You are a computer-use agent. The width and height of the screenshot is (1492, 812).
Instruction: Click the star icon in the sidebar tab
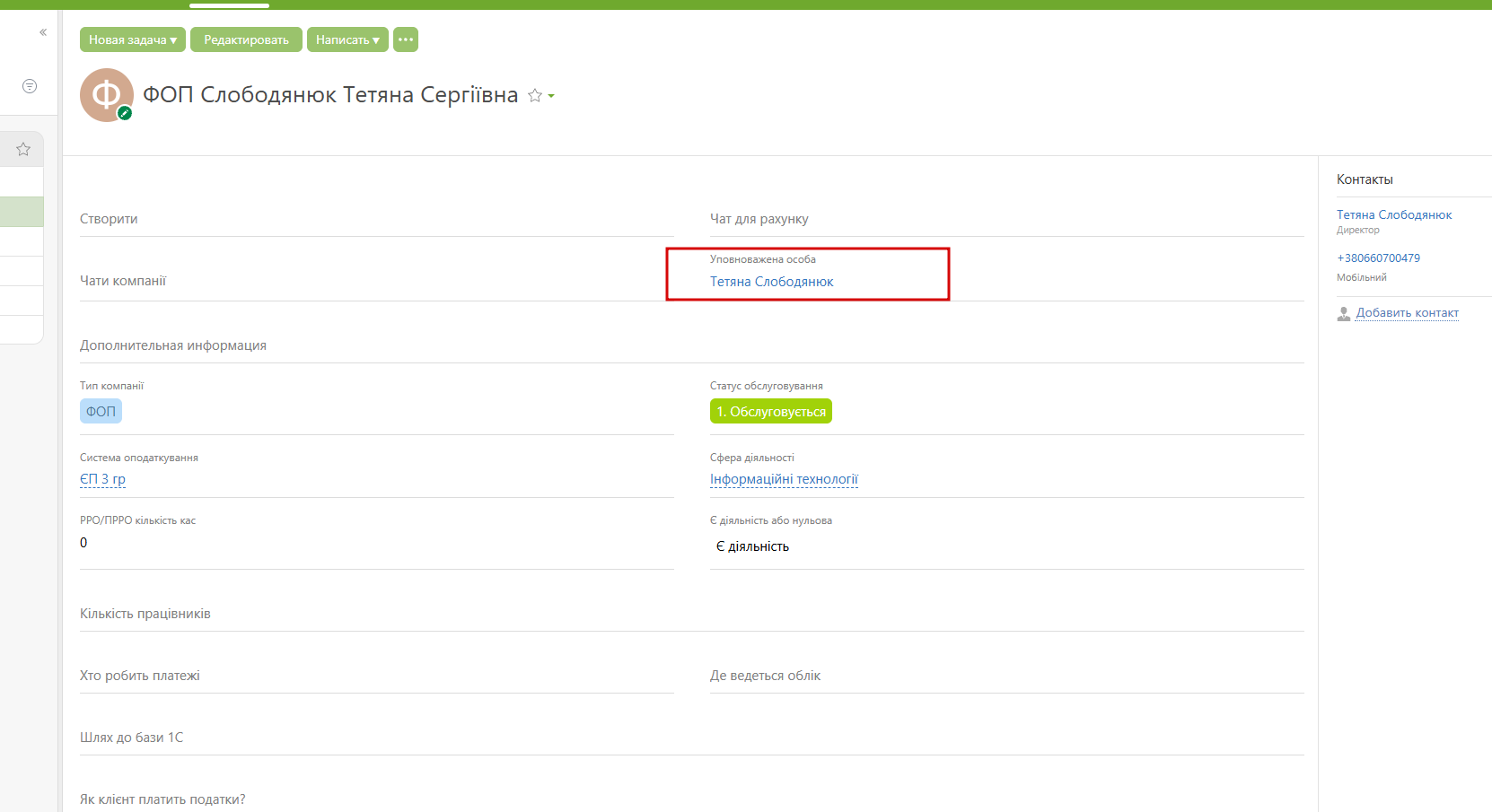23,149
